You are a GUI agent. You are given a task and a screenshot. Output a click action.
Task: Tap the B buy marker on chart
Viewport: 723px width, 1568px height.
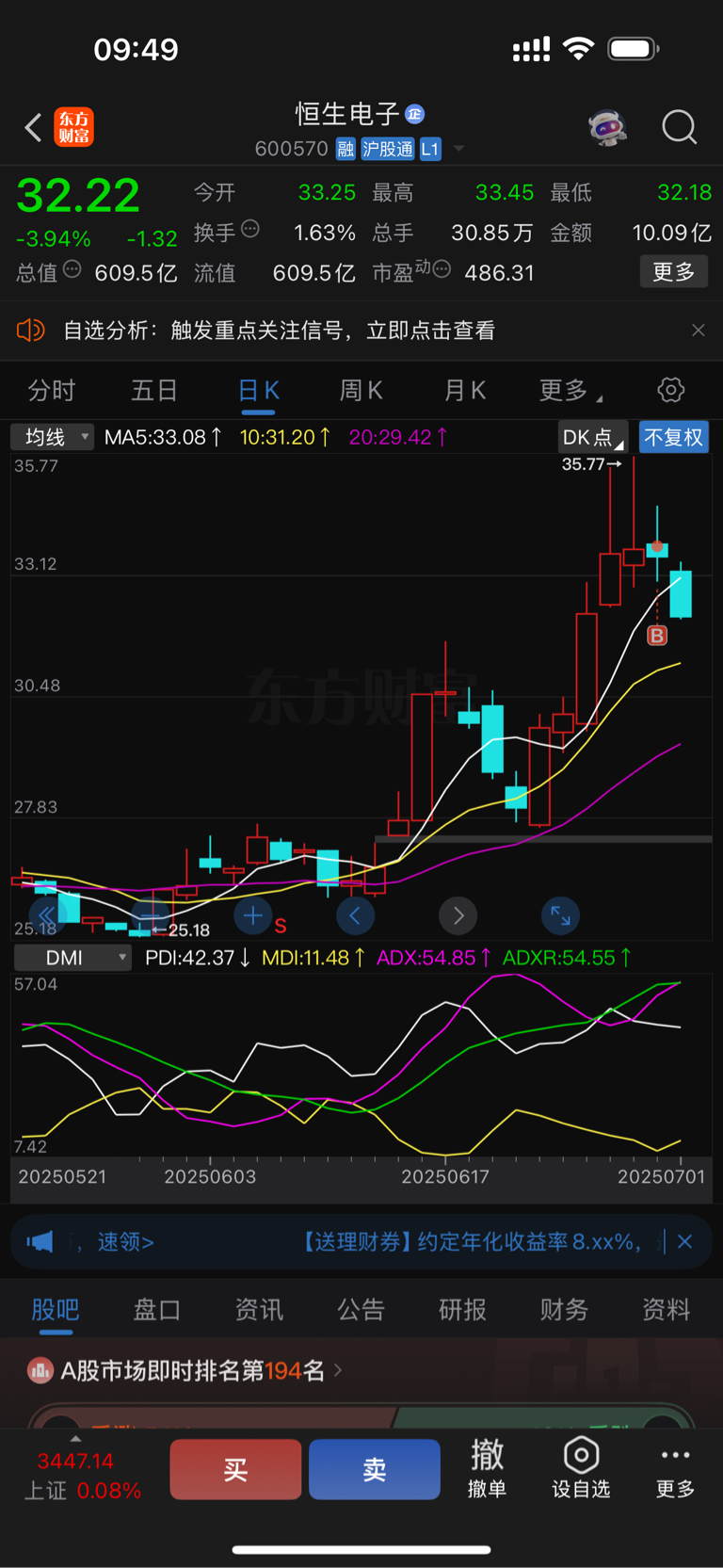(657, 636)
